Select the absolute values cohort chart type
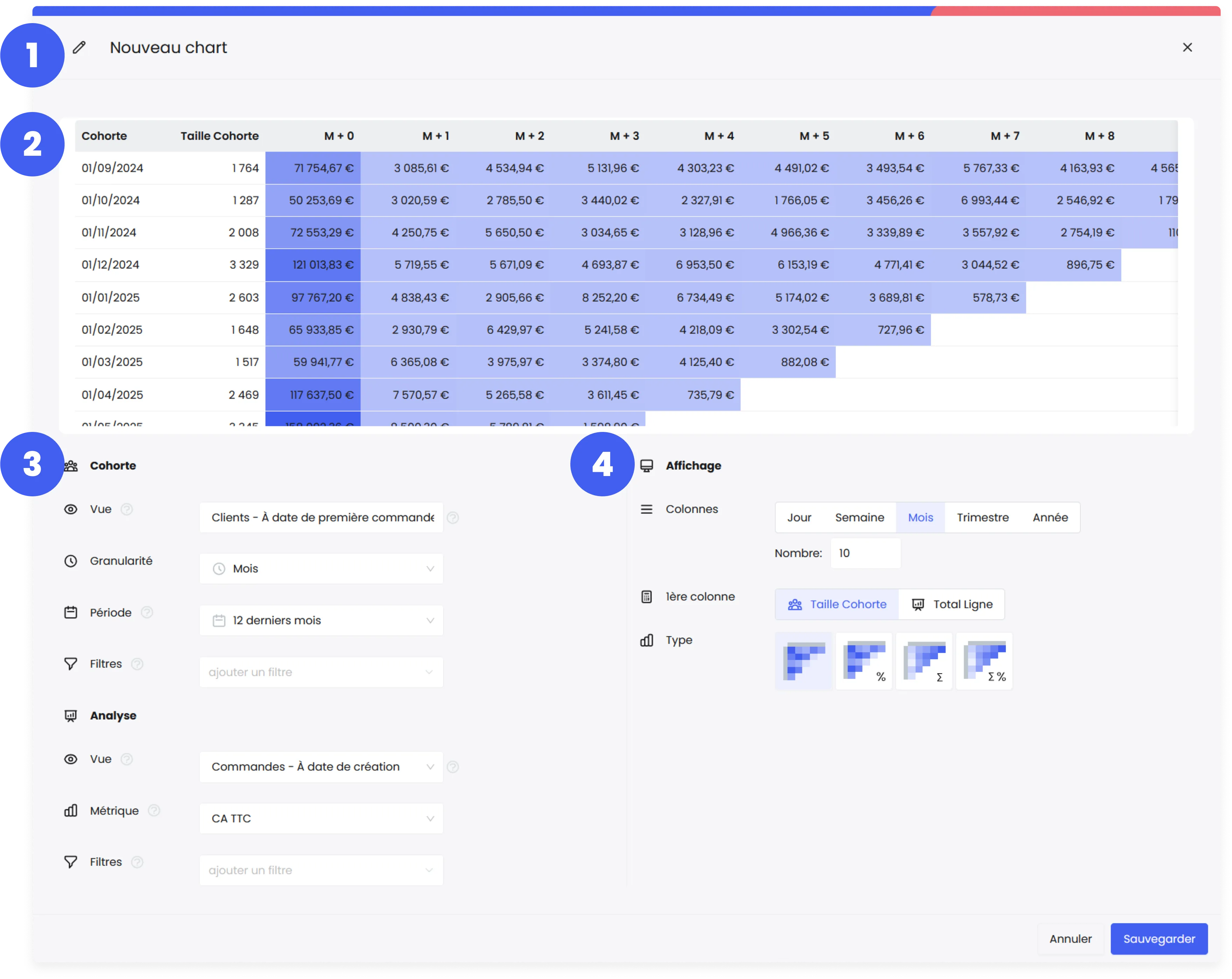Image resolution: width=1232 pixels, height=979 pixels. coord(804,661)
